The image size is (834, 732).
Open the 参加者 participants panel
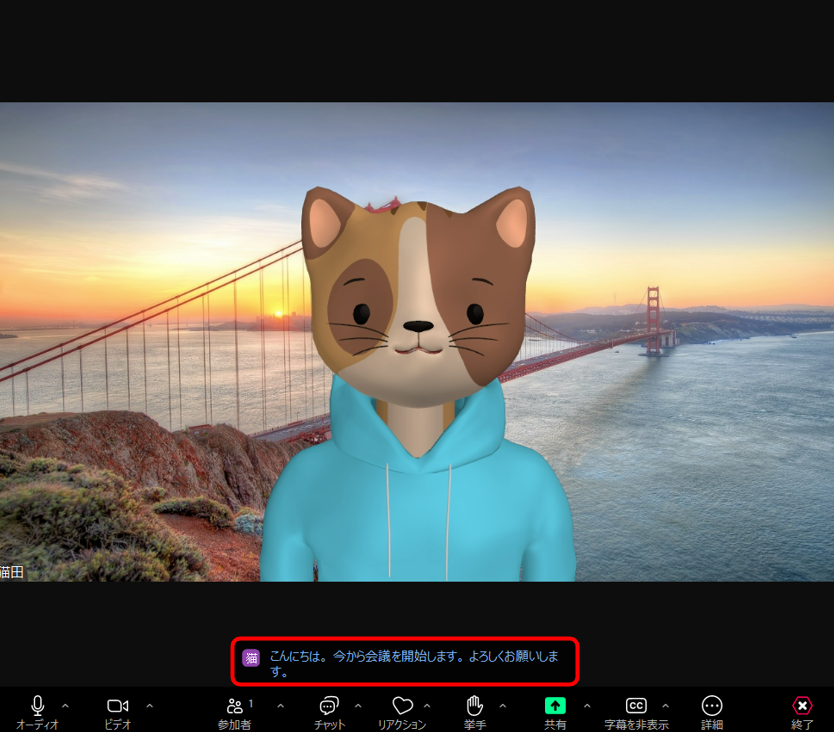pos(235,706)
